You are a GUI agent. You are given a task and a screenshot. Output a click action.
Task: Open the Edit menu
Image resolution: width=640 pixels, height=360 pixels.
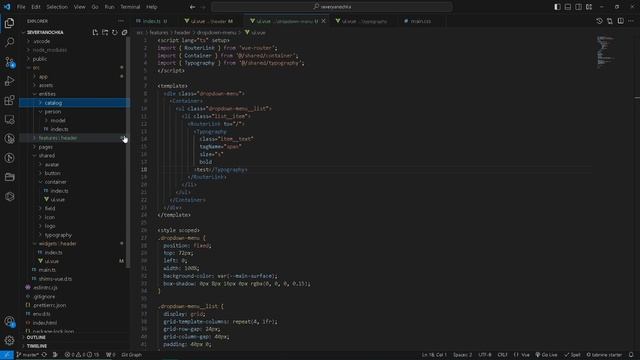pyautogui.click(x=36, y=7)
